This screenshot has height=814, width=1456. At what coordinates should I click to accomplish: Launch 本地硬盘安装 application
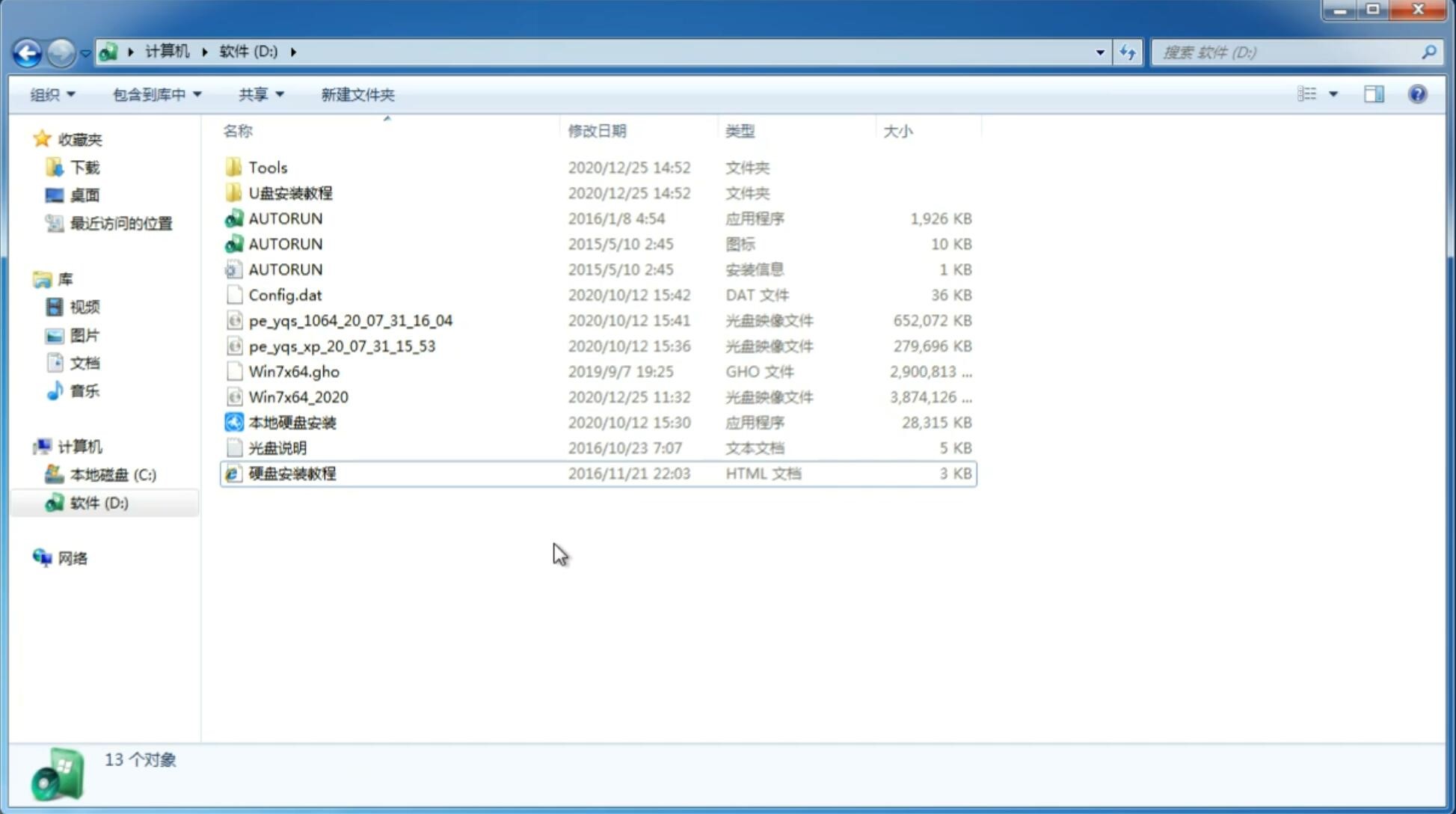[291, 422]
